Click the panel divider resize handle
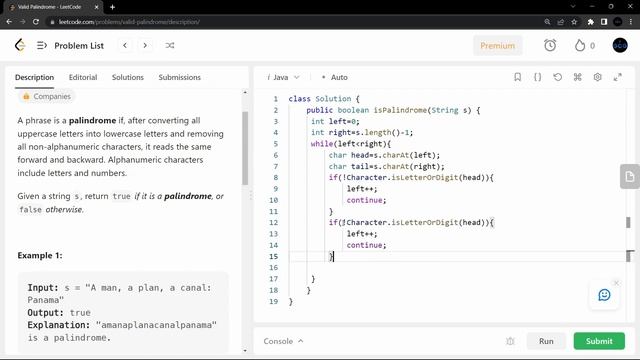The width and height of the screenshot is (640, 360). tap(251, 196)
